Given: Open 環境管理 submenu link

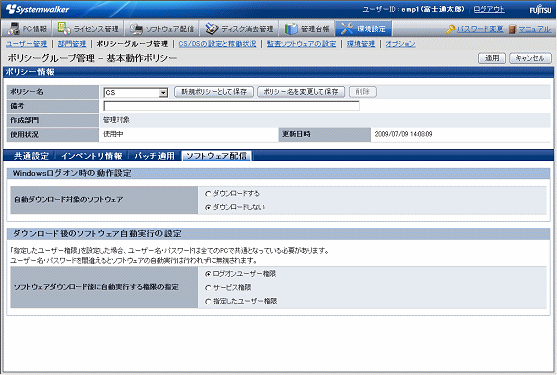Looking at the screenshot, I should pyautogui.click(x=361, y=44).
